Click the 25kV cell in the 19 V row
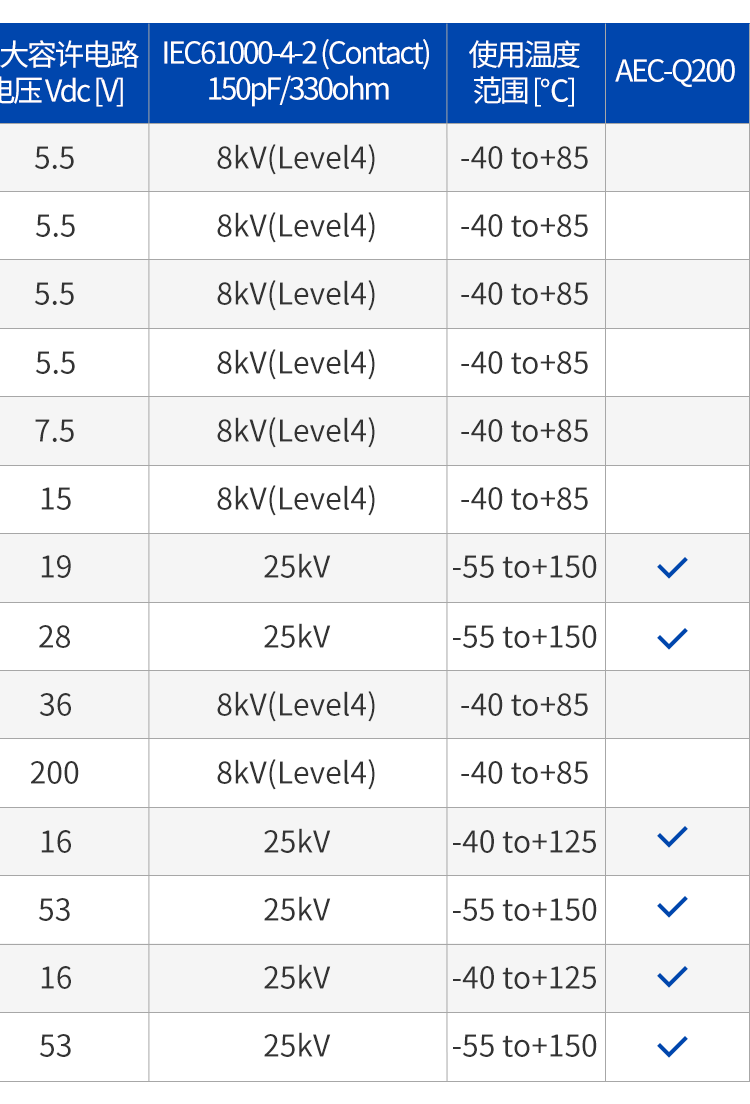Image resolution: width=750 pixels, height=1104 pixels. click(297, 568)
